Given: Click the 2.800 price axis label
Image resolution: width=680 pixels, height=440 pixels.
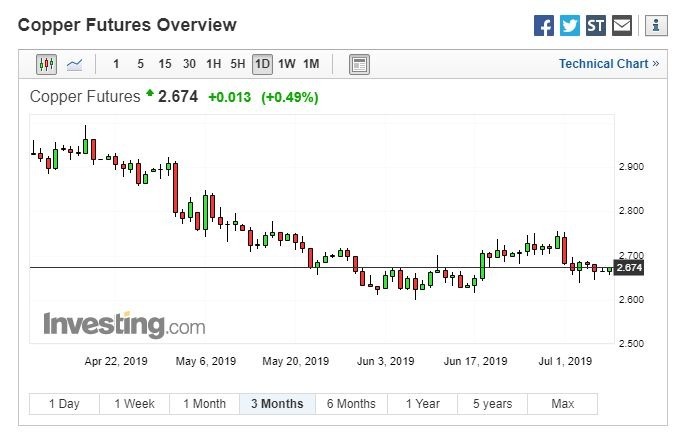Looking at the screenshot, I should tap(631, 211).
